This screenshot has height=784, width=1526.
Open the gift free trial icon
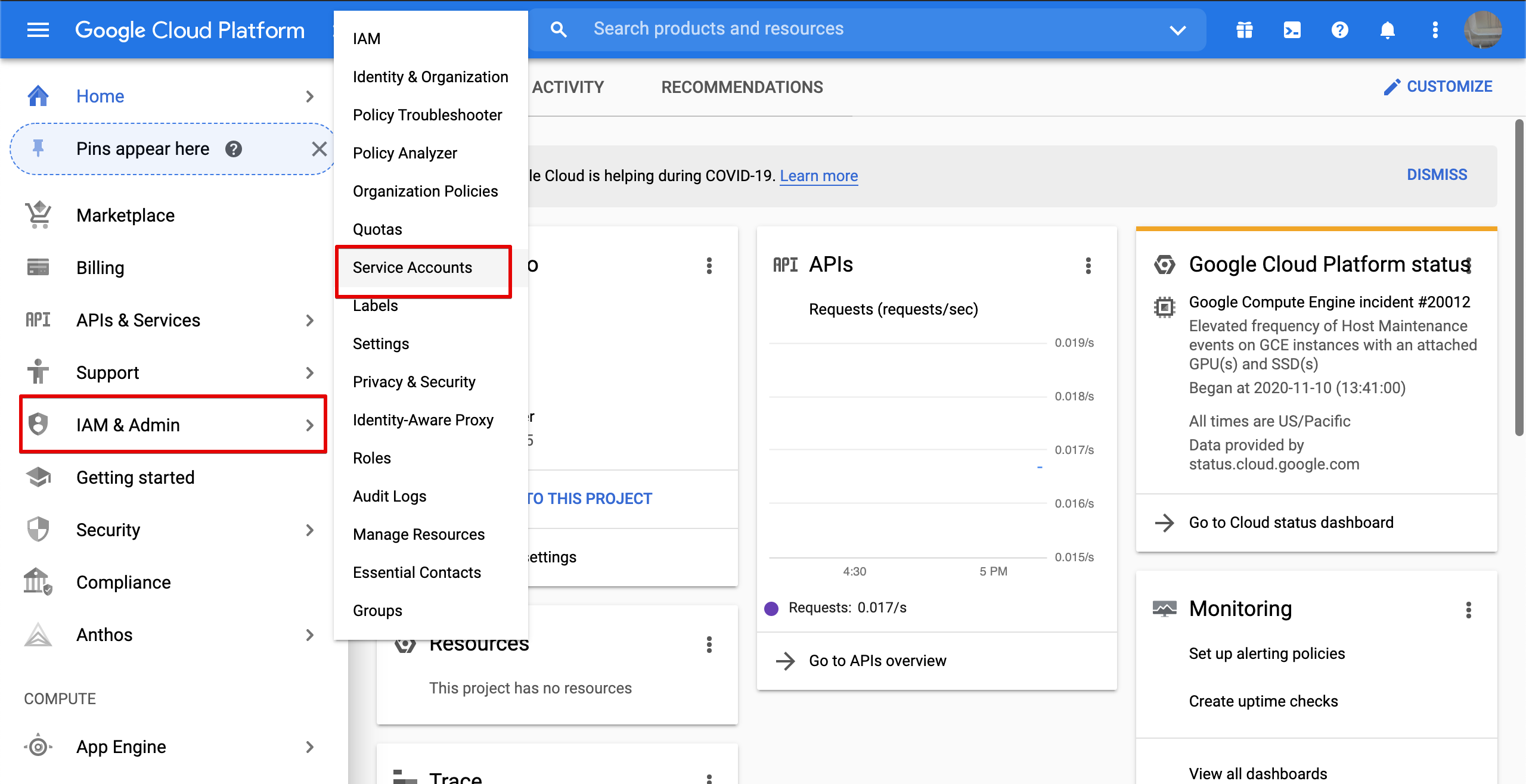click(1244, 30)
